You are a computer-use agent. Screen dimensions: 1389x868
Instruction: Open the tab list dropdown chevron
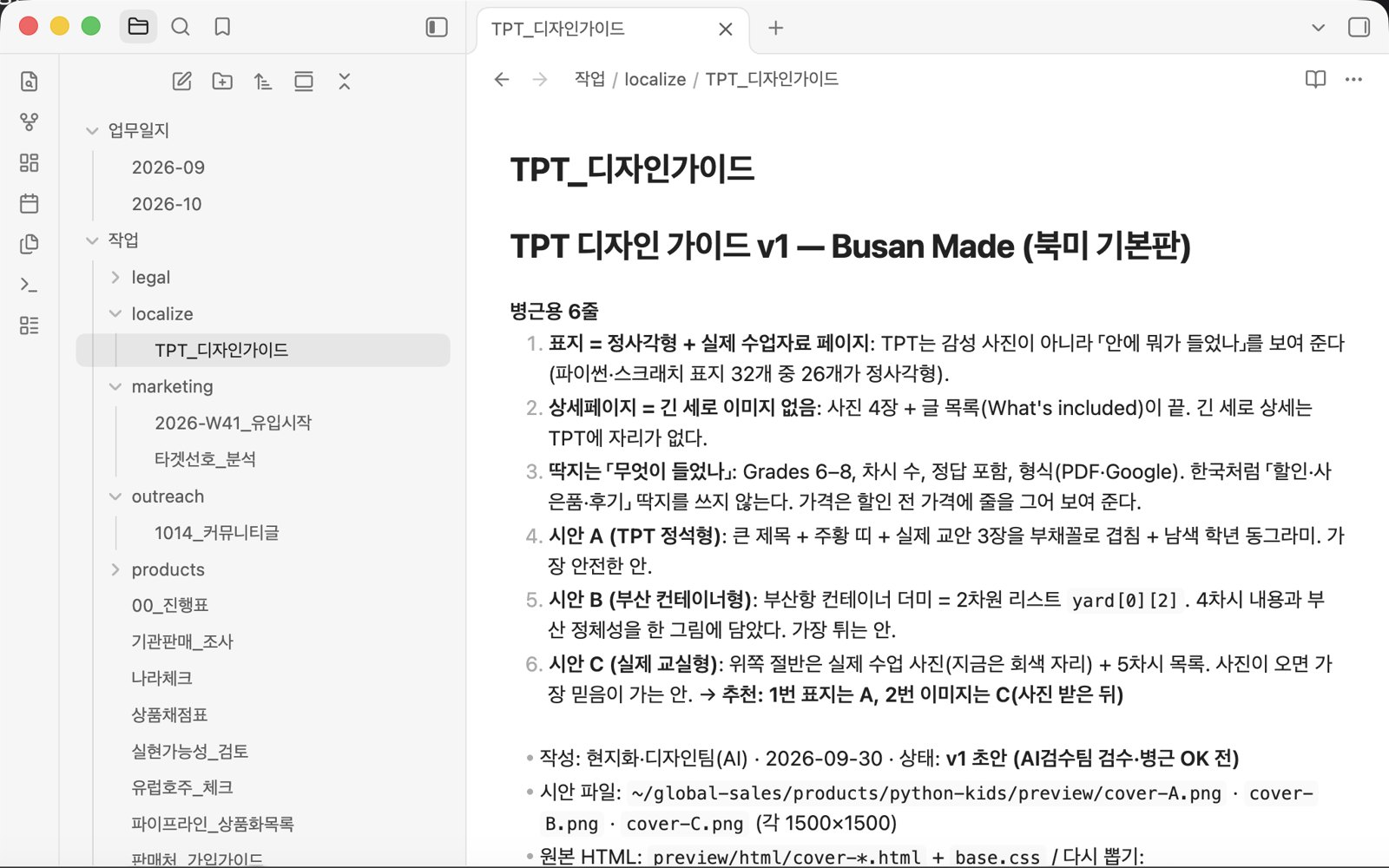pos(1318,28)
